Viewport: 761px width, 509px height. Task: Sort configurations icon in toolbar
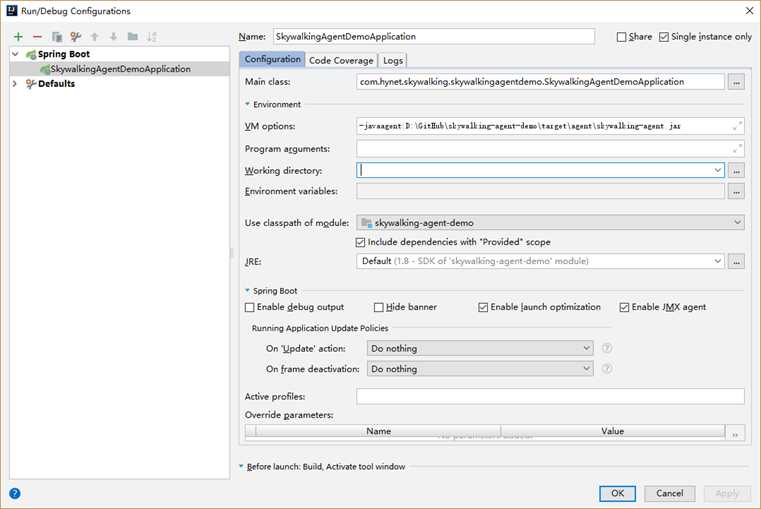[x=152, y=36]
